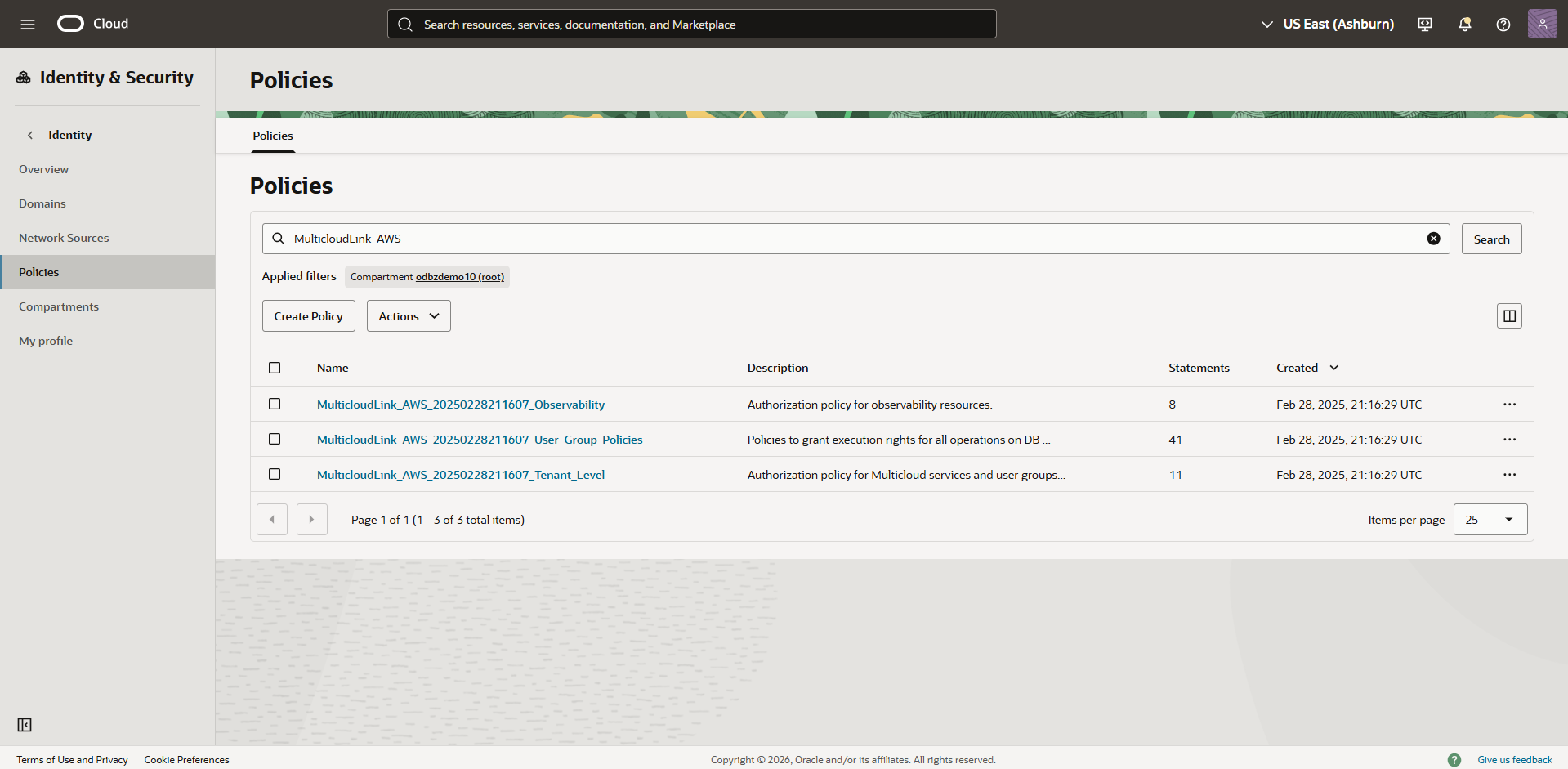
Task: Clear the MulticloudLink_AWS search text
Action: 1433,239
